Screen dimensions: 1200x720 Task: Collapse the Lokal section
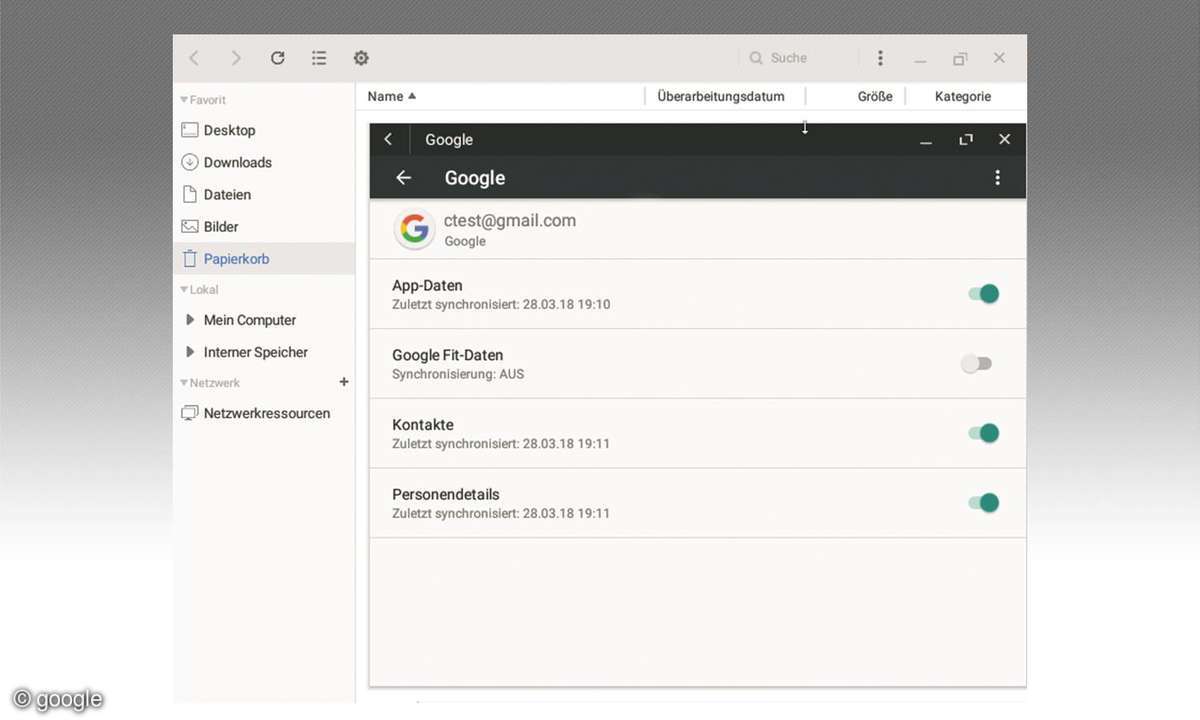point(184,290)
